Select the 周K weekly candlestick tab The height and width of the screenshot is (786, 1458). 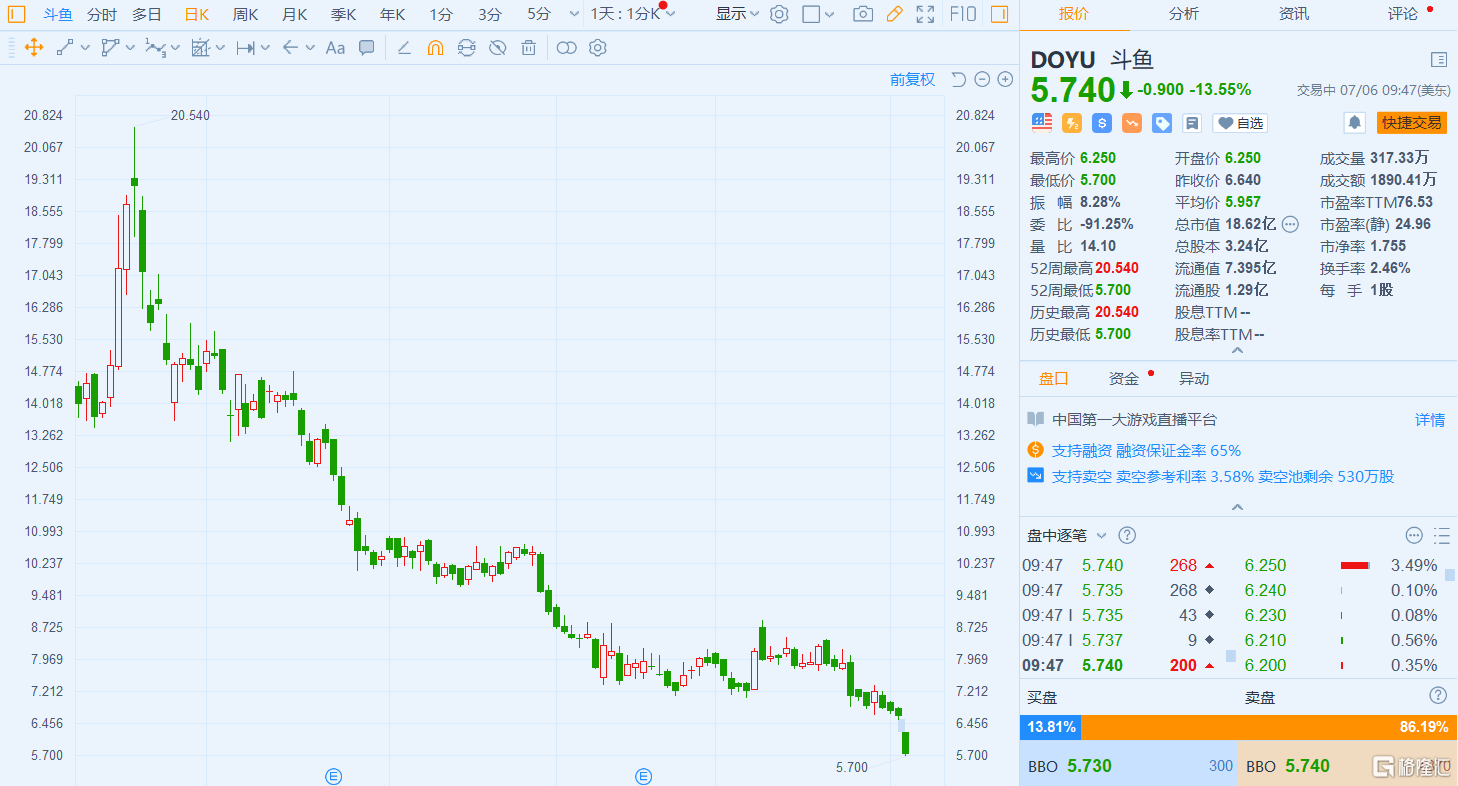(245, 14)
